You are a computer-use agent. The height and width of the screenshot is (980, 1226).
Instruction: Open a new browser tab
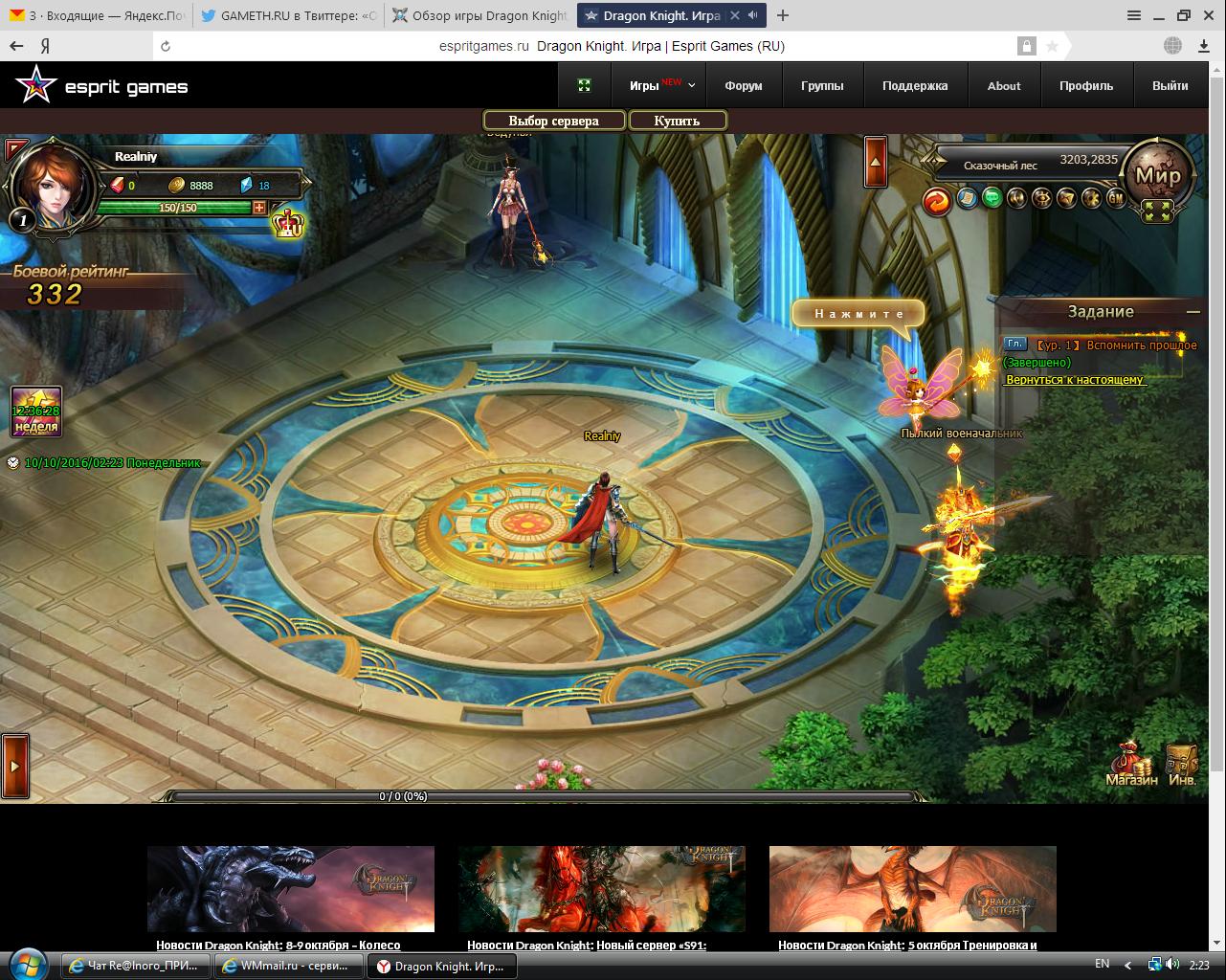tap(783, 15)
